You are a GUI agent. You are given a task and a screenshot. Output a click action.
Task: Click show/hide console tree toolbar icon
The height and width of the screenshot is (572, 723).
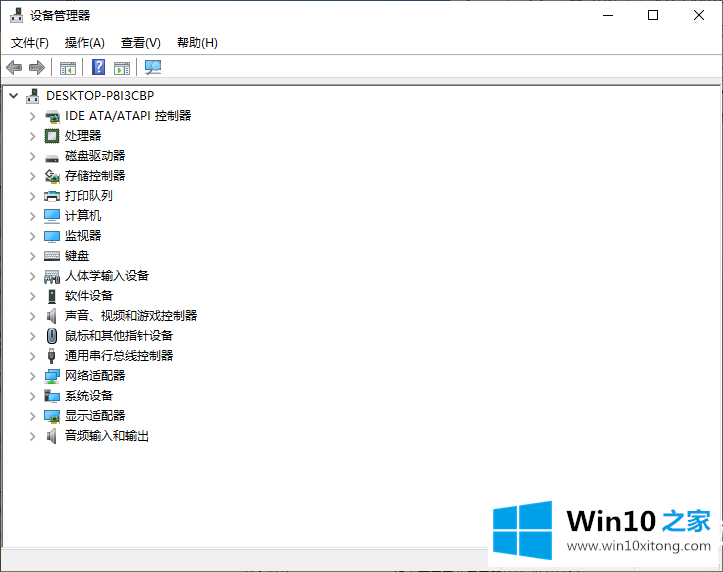tap(68, 67)
